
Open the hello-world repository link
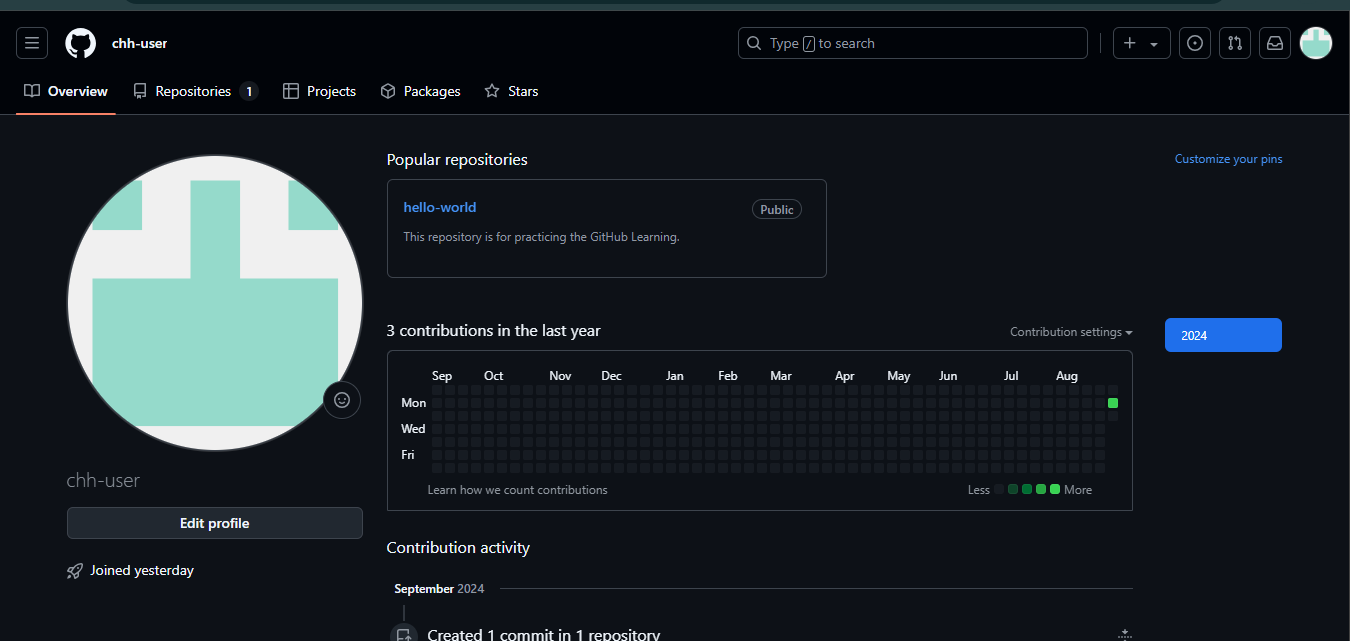[x=440, y=207]
